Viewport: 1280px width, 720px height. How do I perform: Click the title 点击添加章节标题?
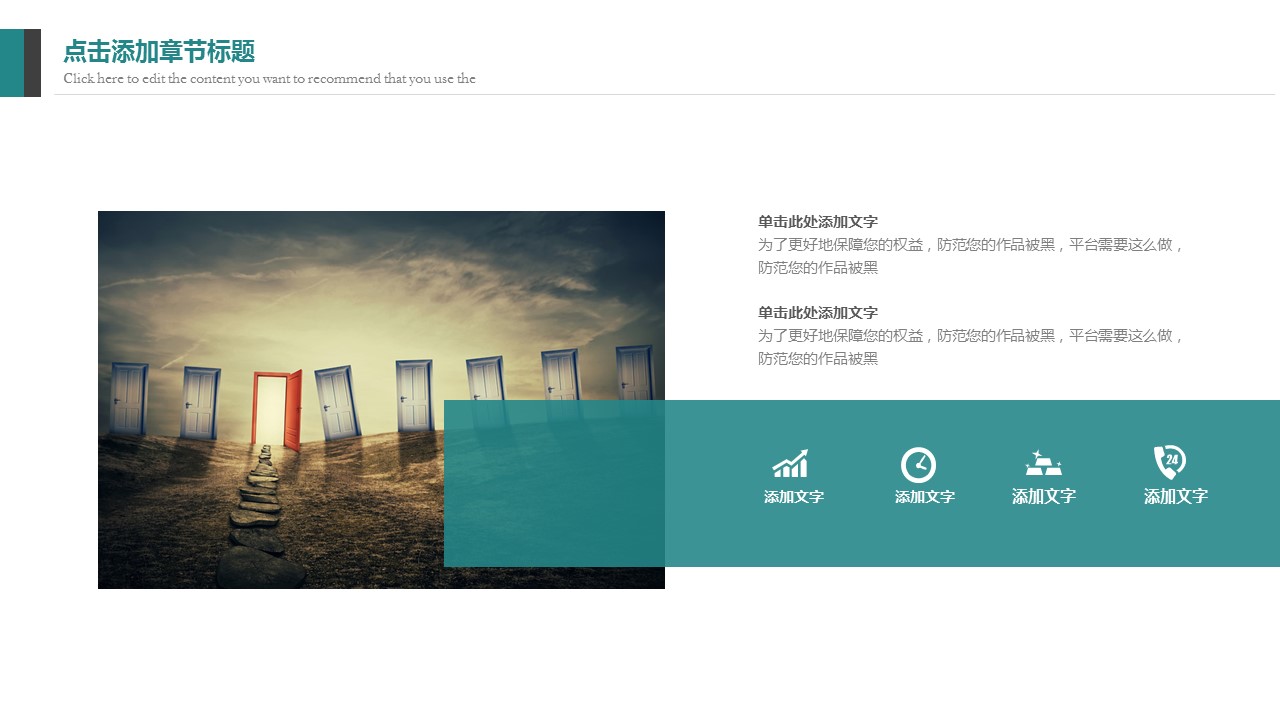[159, 52]
